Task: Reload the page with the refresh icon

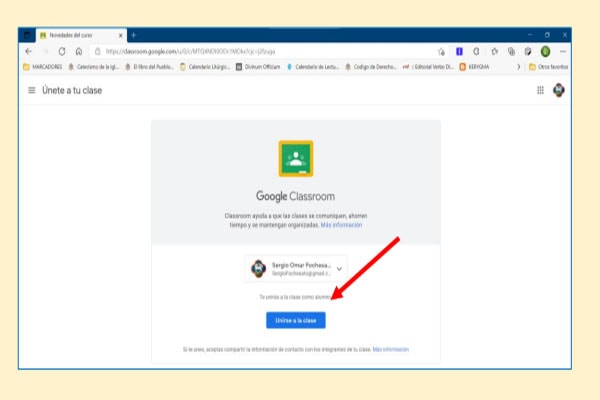Action: [x=62, y=51]
